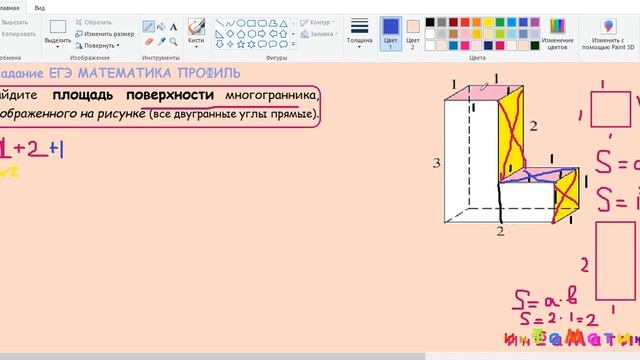
Task: Choose the pentagon shape
Action: pos(241,34)
